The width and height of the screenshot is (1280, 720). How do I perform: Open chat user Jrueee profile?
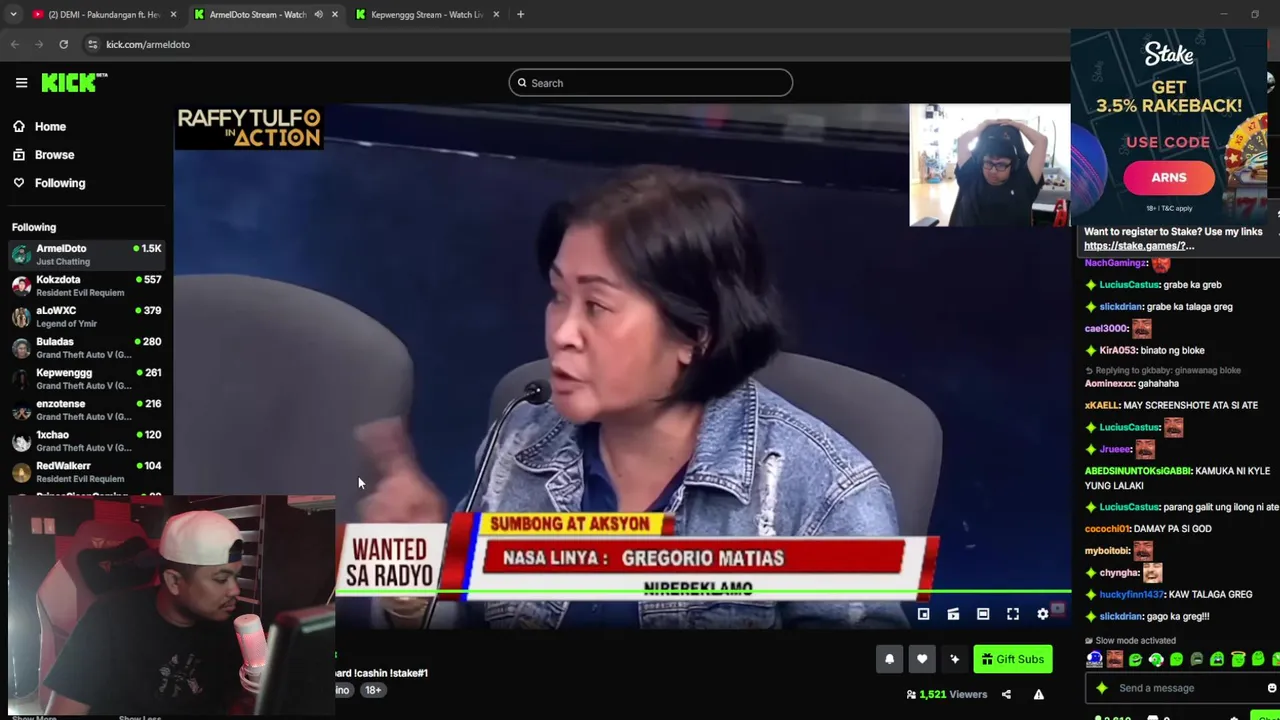pyautogui.click(x=1115, y=450)
